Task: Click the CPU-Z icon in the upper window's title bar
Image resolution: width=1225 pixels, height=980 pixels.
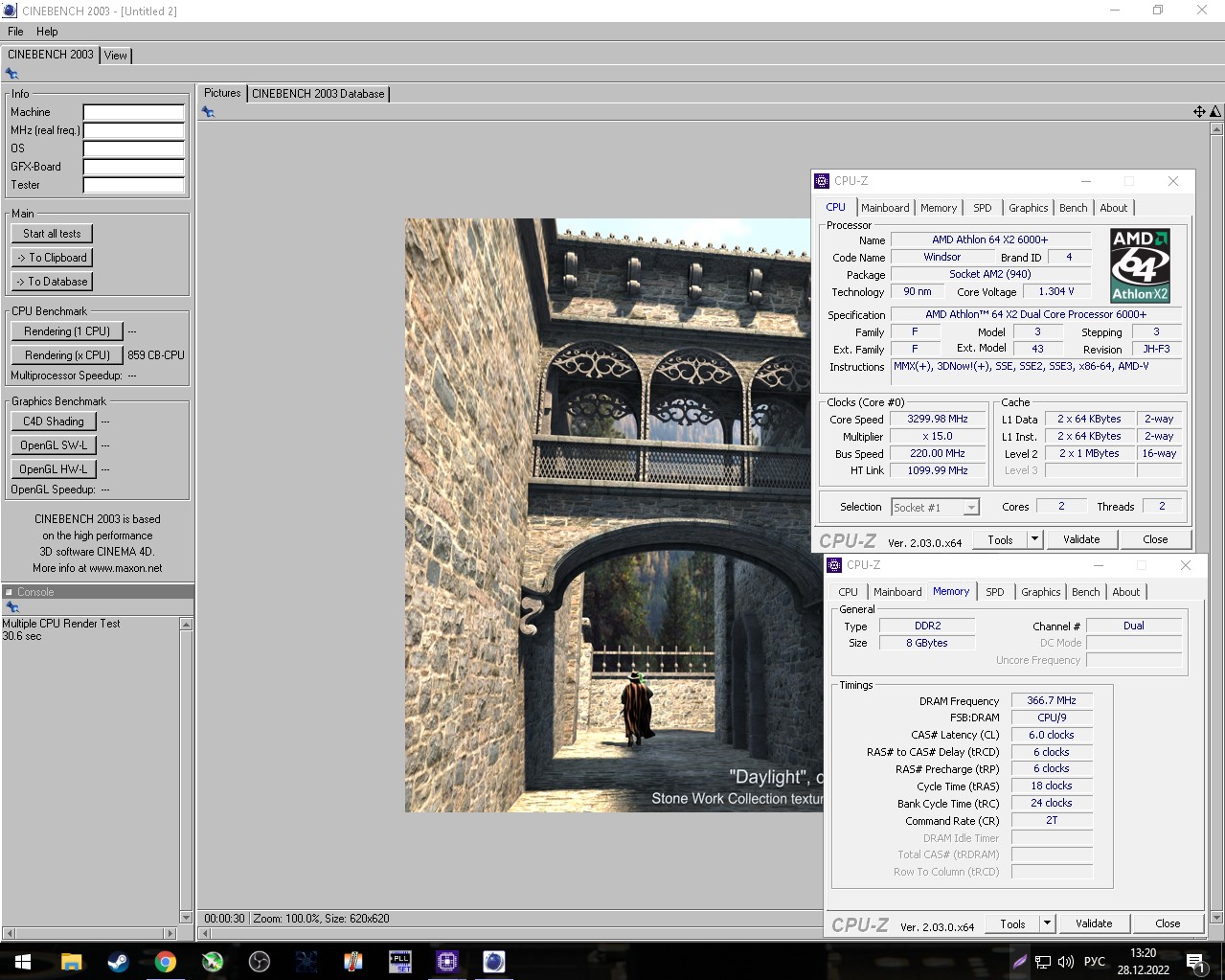Action: (822, 181)
